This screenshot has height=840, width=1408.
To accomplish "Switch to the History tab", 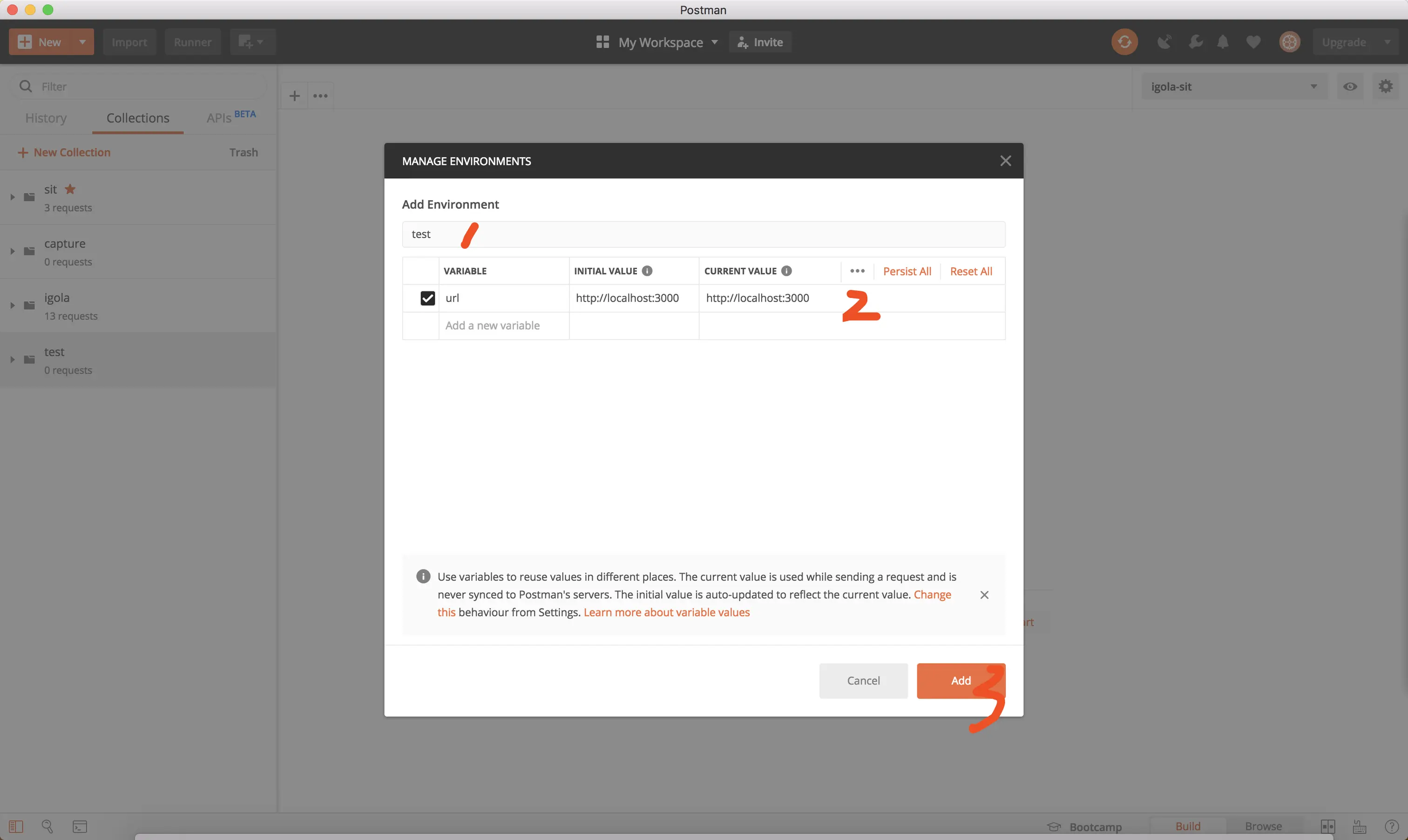I will 46,118.
